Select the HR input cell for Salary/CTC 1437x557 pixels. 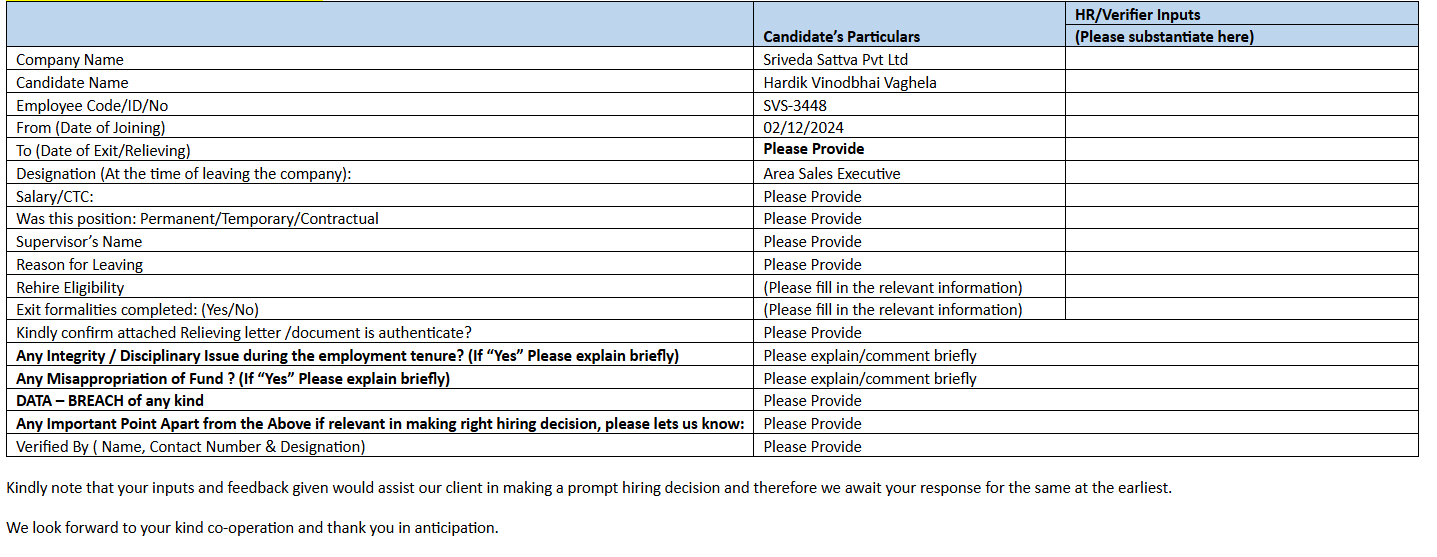click(1241, 196)
